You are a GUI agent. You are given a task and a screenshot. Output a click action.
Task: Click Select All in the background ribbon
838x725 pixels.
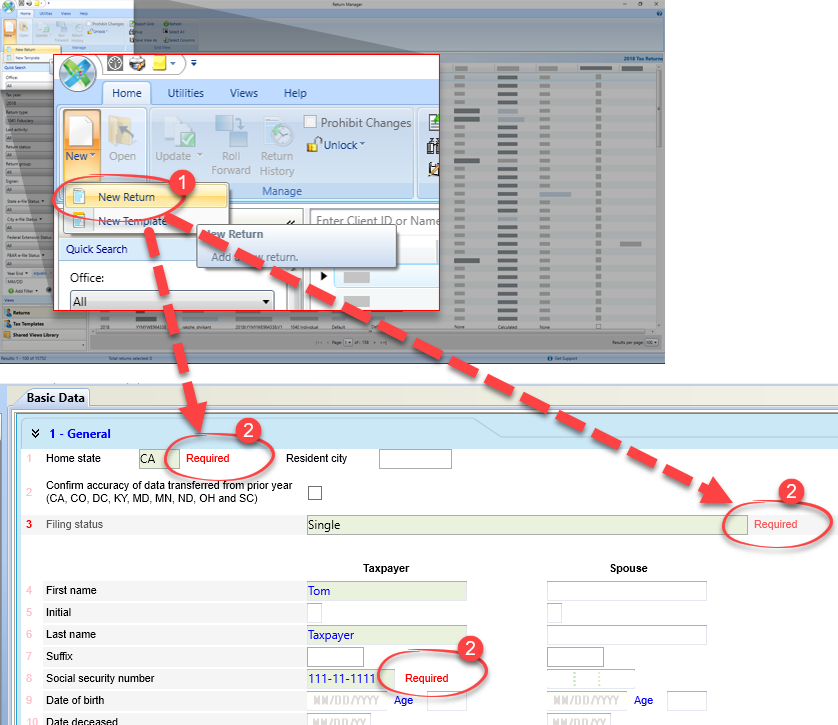click(x=173, y=32)
